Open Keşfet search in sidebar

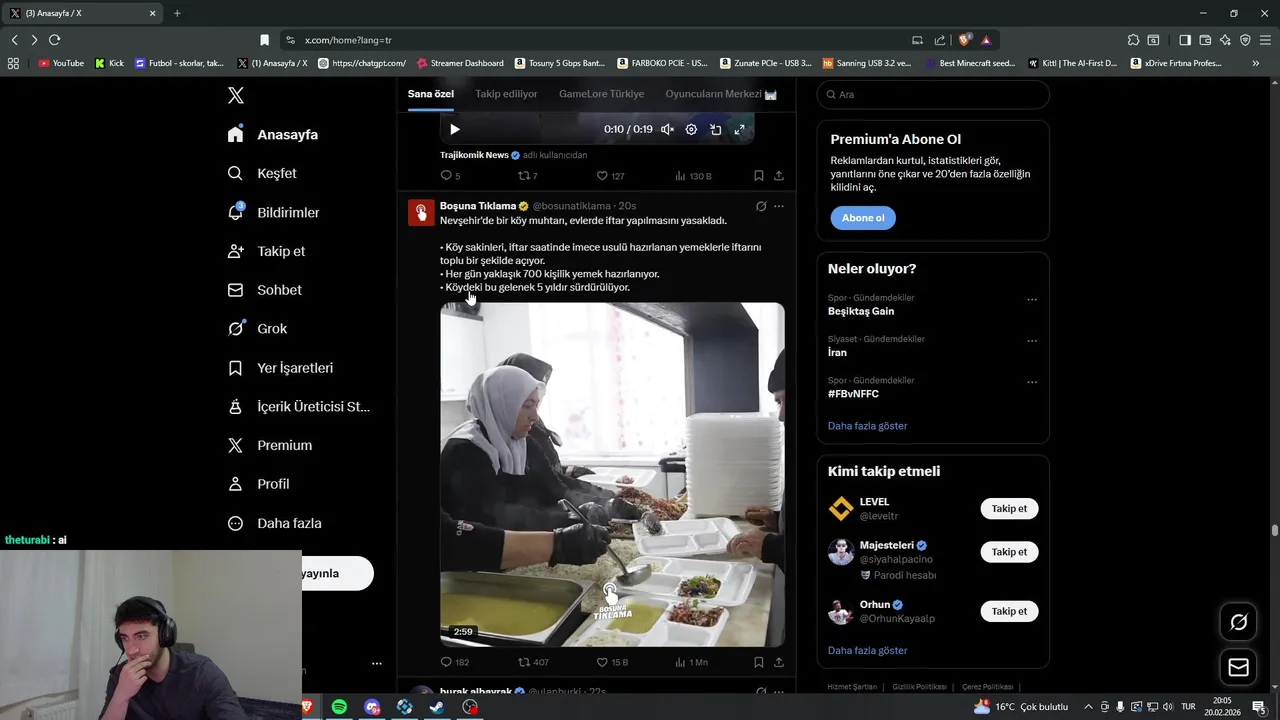pos(262,173)
